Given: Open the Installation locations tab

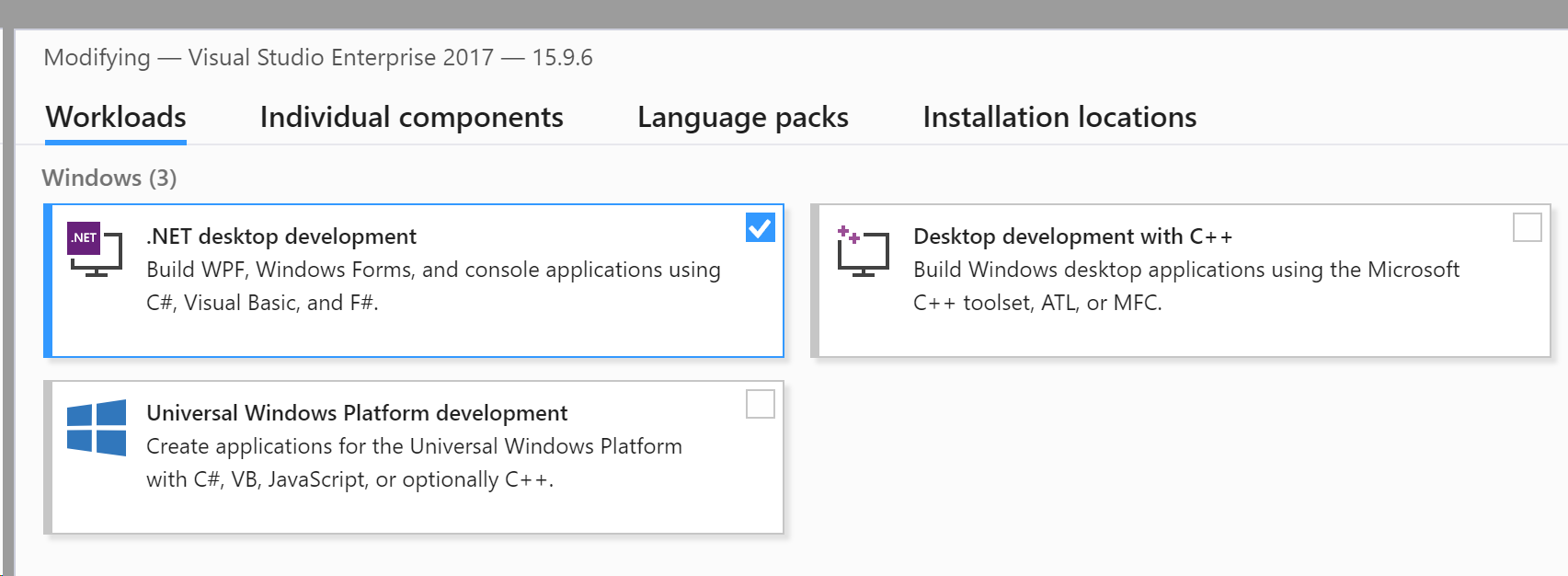Looking at the screenshot, I should (1059, 117).
